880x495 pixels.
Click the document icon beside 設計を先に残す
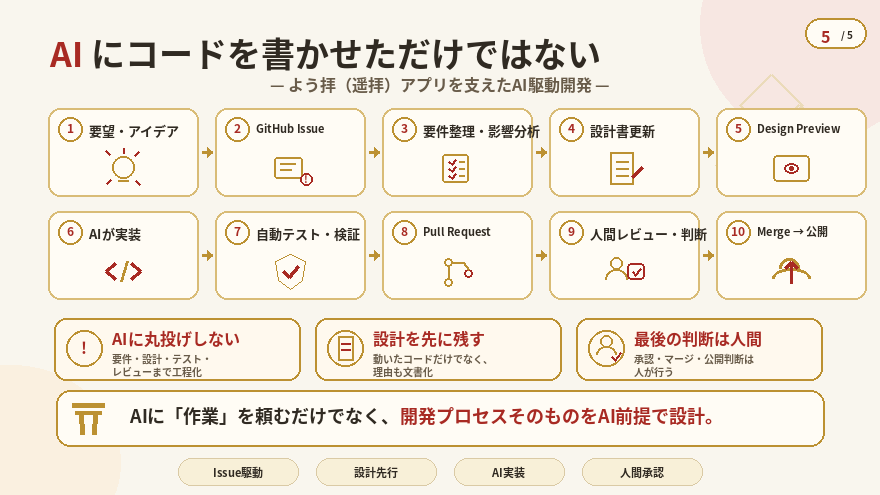tap(345, 349)
